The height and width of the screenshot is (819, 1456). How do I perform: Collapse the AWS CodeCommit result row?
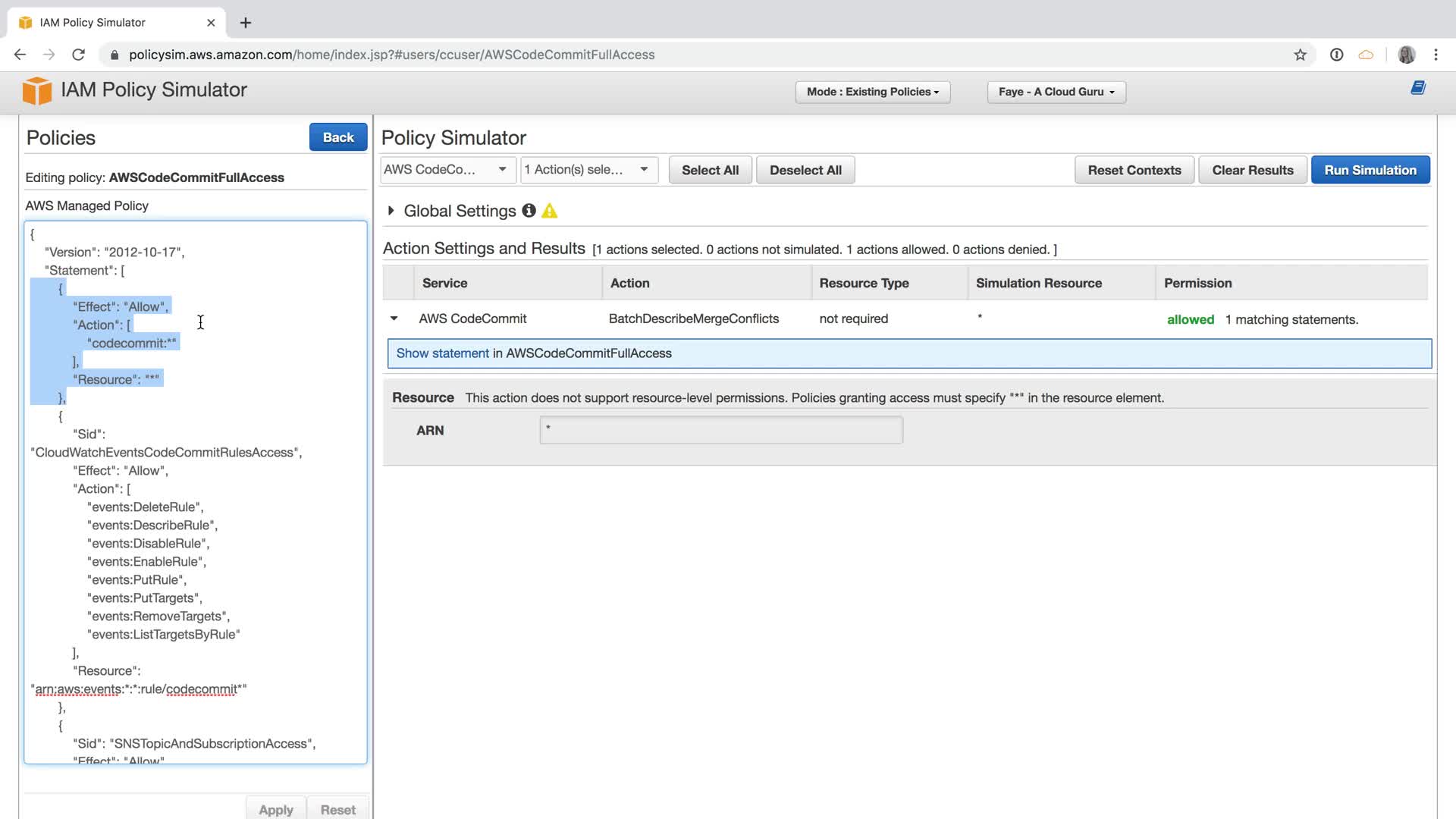click(394, 318)
